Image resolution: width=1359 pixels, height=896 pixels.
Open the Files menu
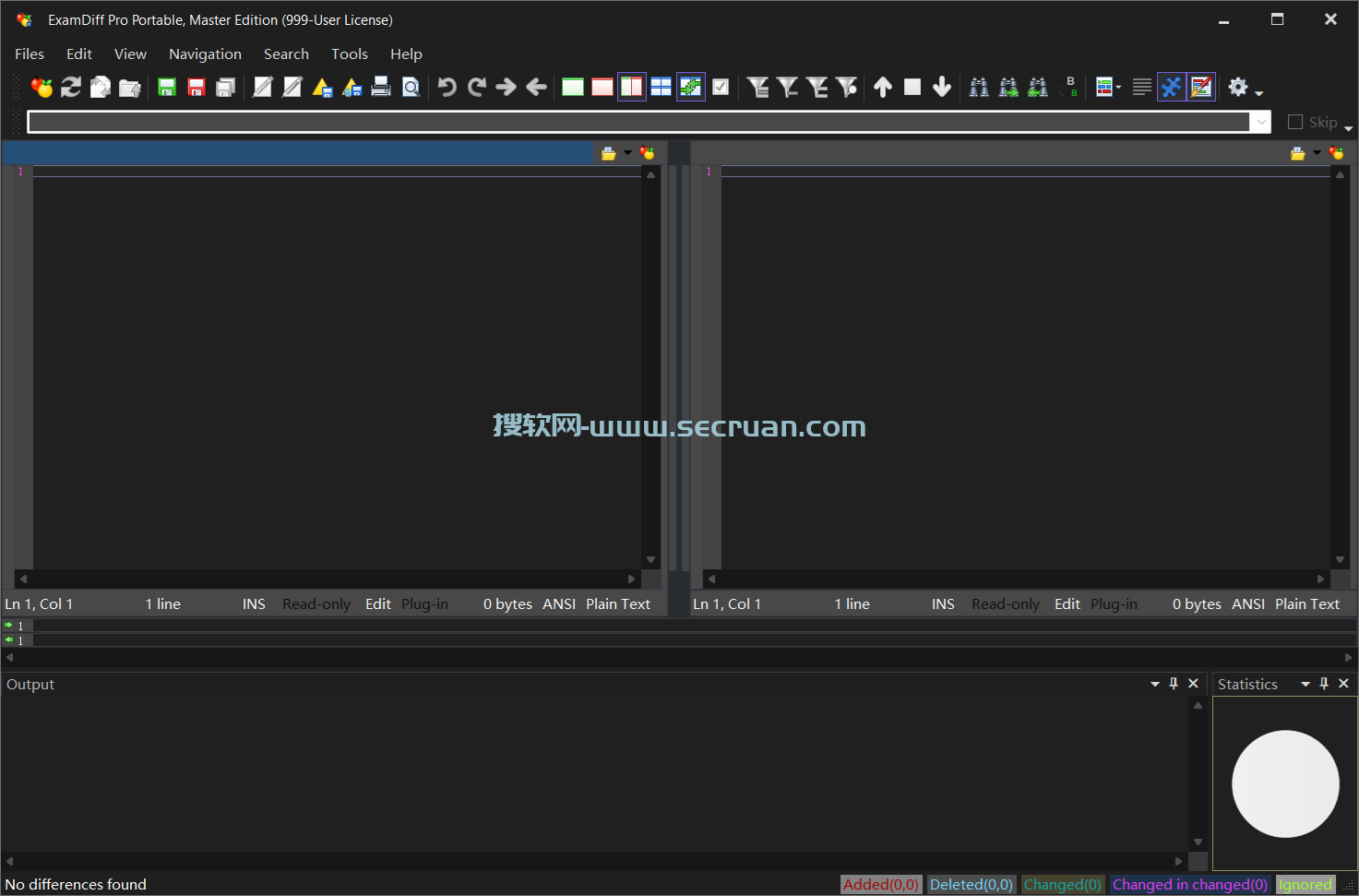tap(30, 54)
